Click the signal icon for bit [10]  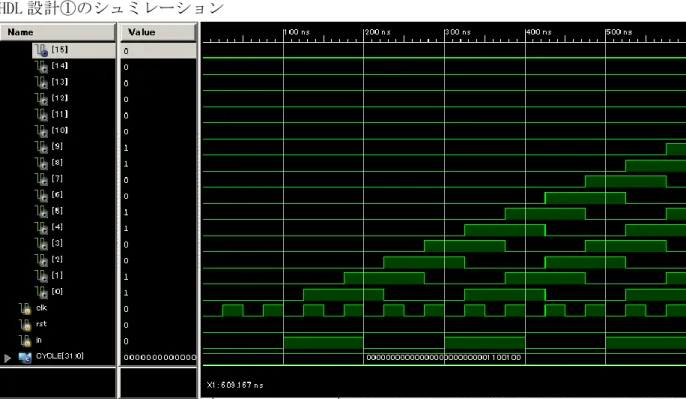click(x=42, y=131)
